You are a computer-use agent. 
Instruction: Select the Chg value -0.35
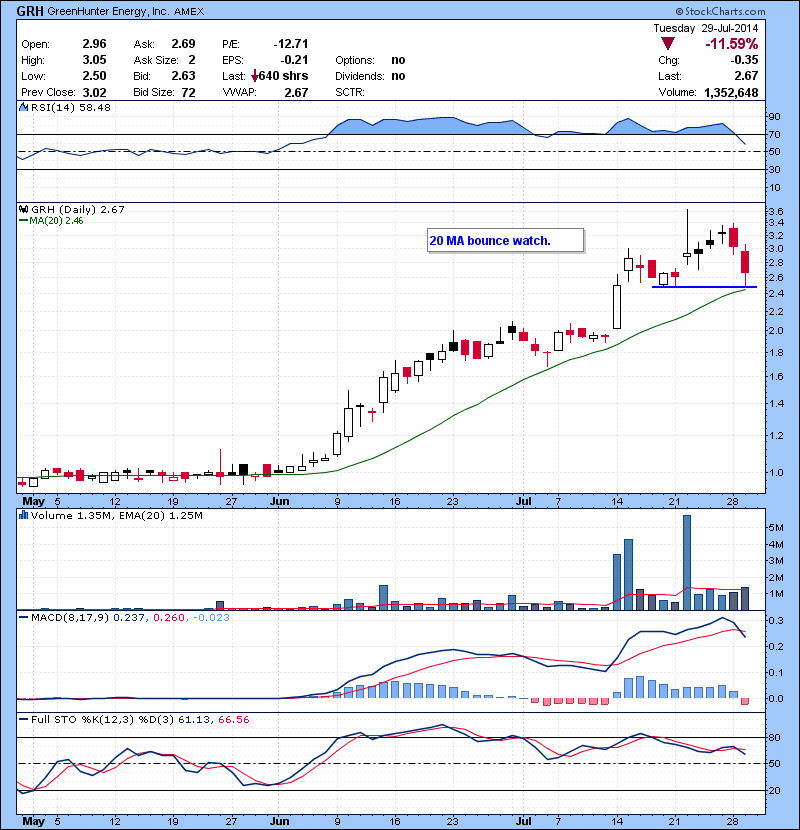click(744, 60)
